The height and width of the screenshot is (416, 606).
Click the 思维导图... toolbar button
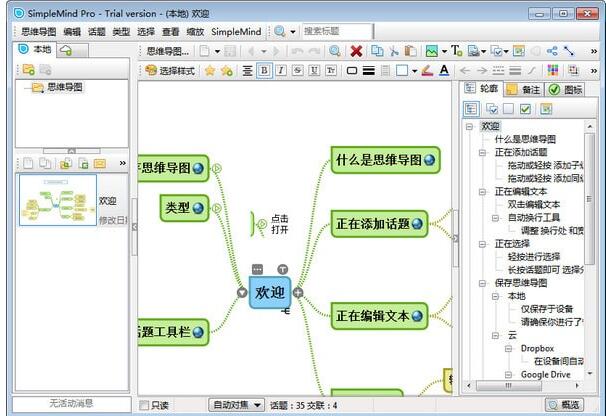click(168, 51)
